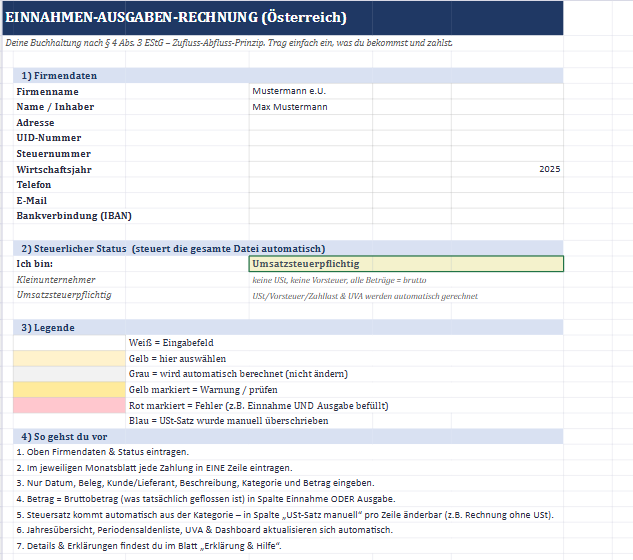Viewport: 633px width, 560px height.
Task: Click the 'Gelb = hier auswählen' legend text
Action: tap(177, 359)
